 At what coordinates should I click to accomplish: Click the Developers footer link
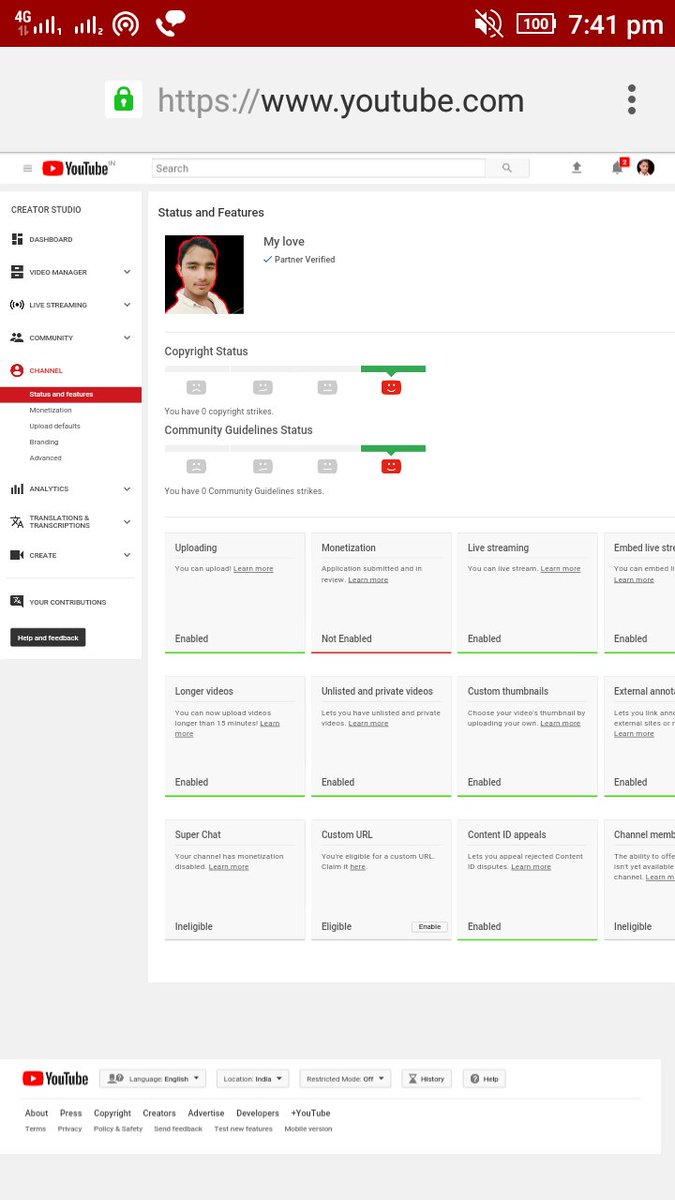click(258, 1113)
